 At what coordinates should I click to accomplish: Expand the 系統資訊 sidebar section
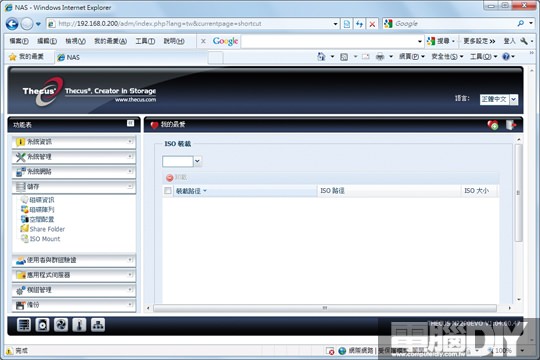click(x=74, y=142)
